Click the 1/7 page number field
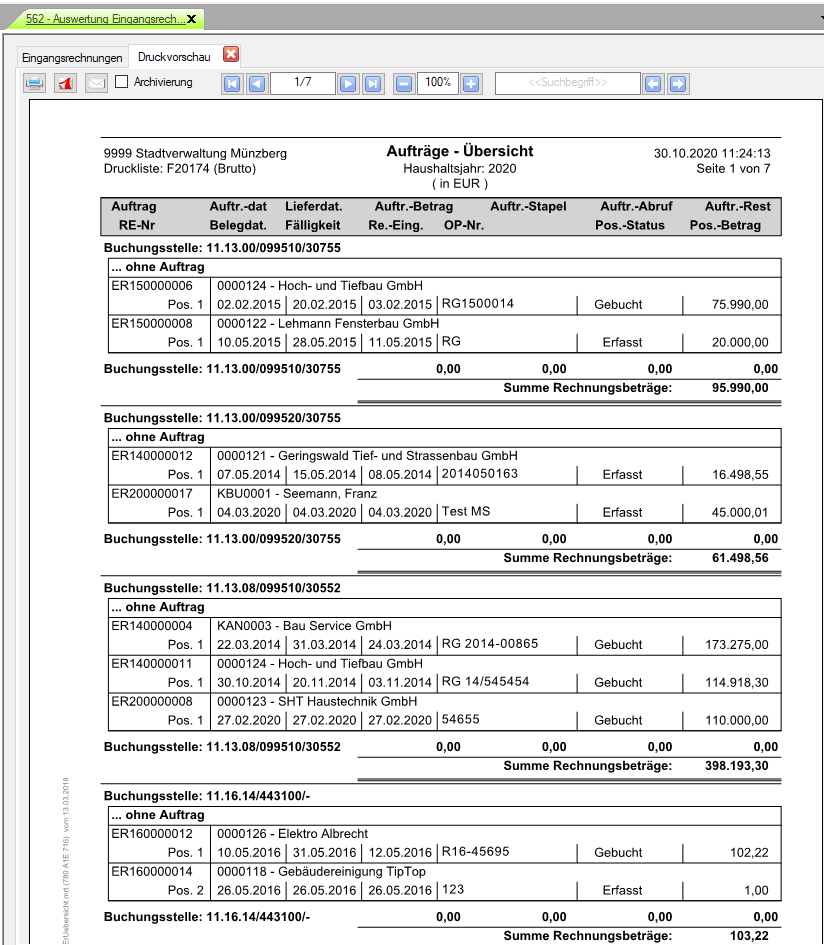The height and width of the screenshot is (945, 824). 302,83
